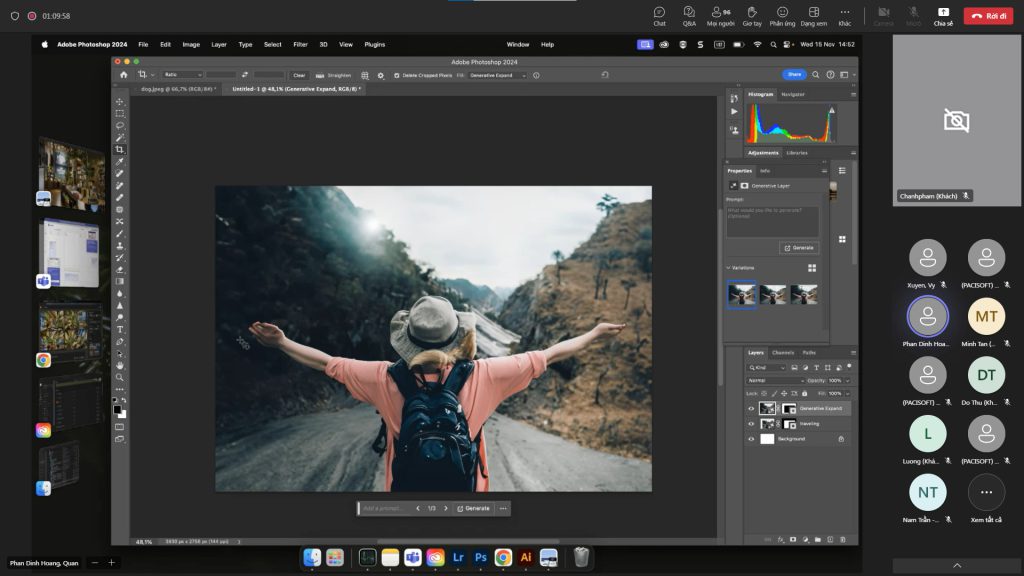This screenshot has height=576, width=1024.
Task: Click Generate in the contextual task bar
Action: [x=473, y=508]
